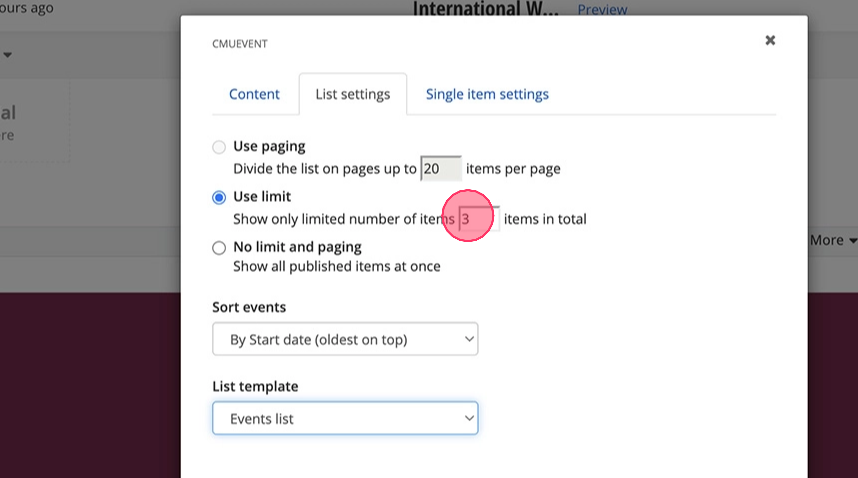Open the More menu behind the dialog

(x=833, y=240)
